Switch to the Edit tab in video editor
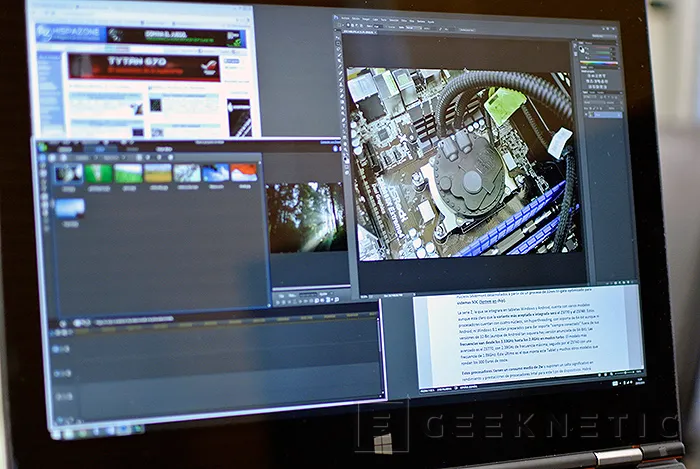Screen dimensions: 700x469 click(x=100, y=148)
